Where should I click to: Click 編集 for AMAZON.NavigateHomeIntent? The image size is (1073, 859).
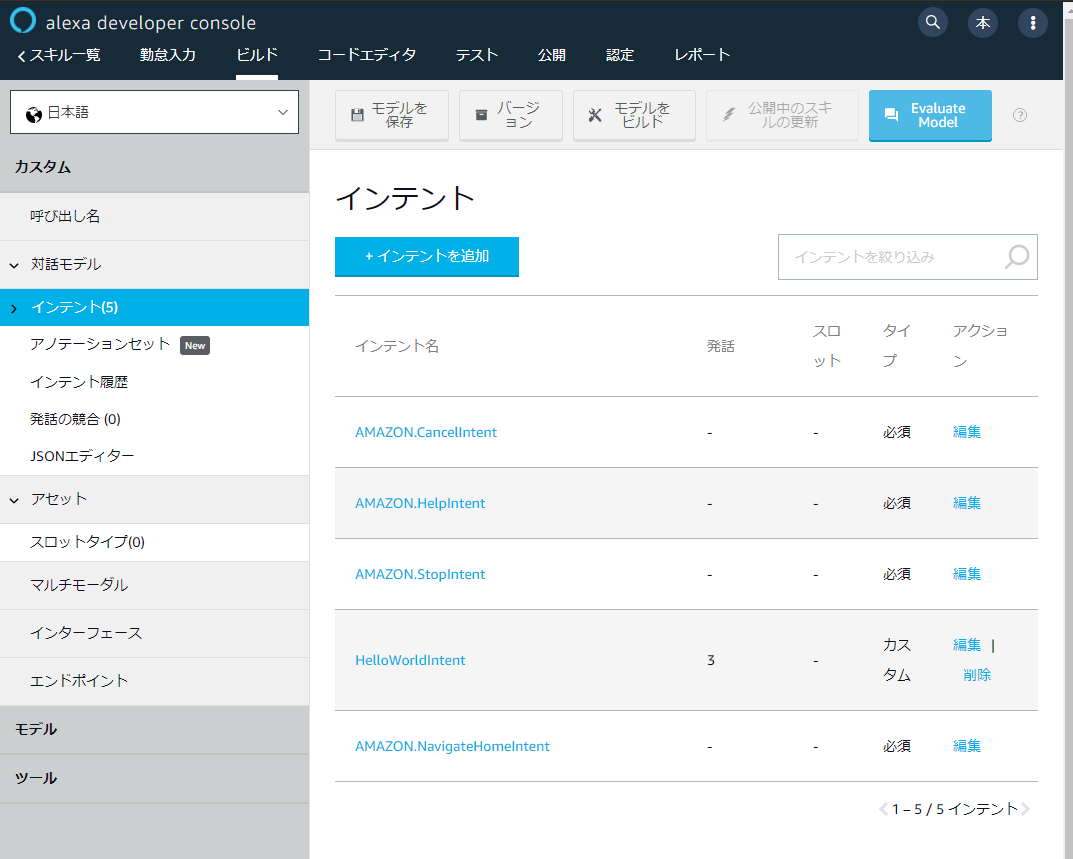point(967,747)
